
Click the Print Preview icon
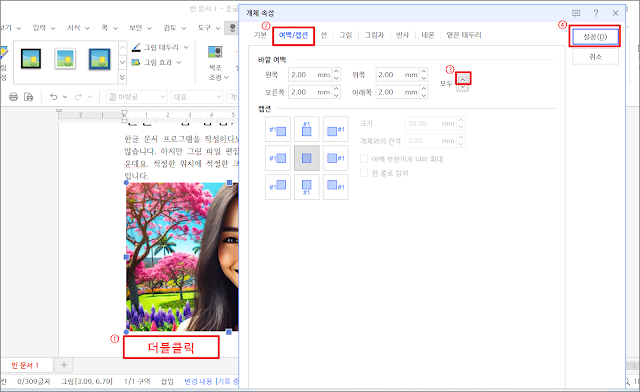click(x=29, y=97)
